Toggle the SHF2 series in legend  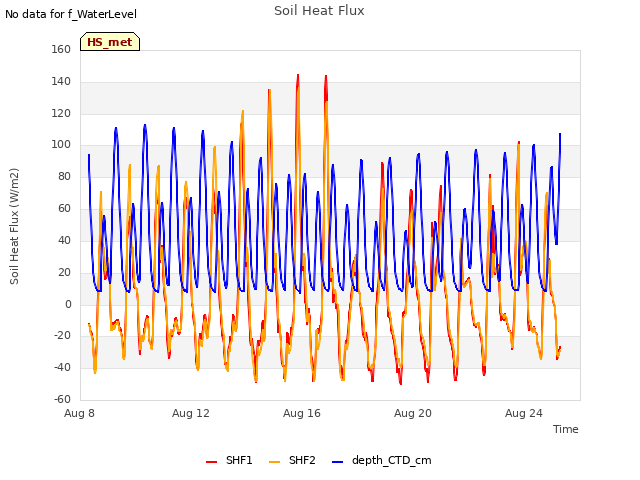(x=293, y=460)
